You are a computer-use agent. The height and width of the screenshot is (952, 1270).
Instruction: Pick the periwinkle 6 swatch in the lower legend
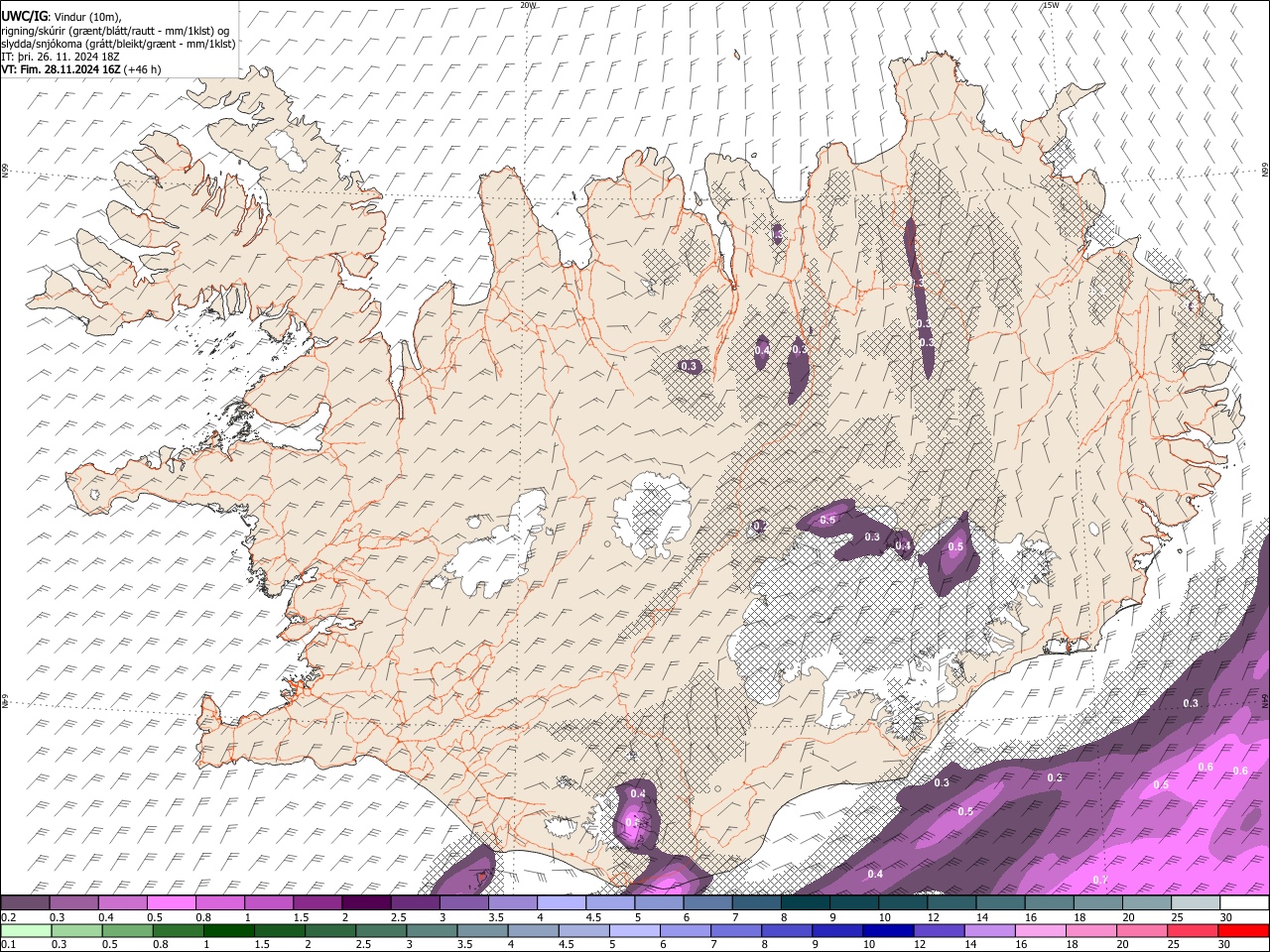pyautogui.click(x=685, y=930)
